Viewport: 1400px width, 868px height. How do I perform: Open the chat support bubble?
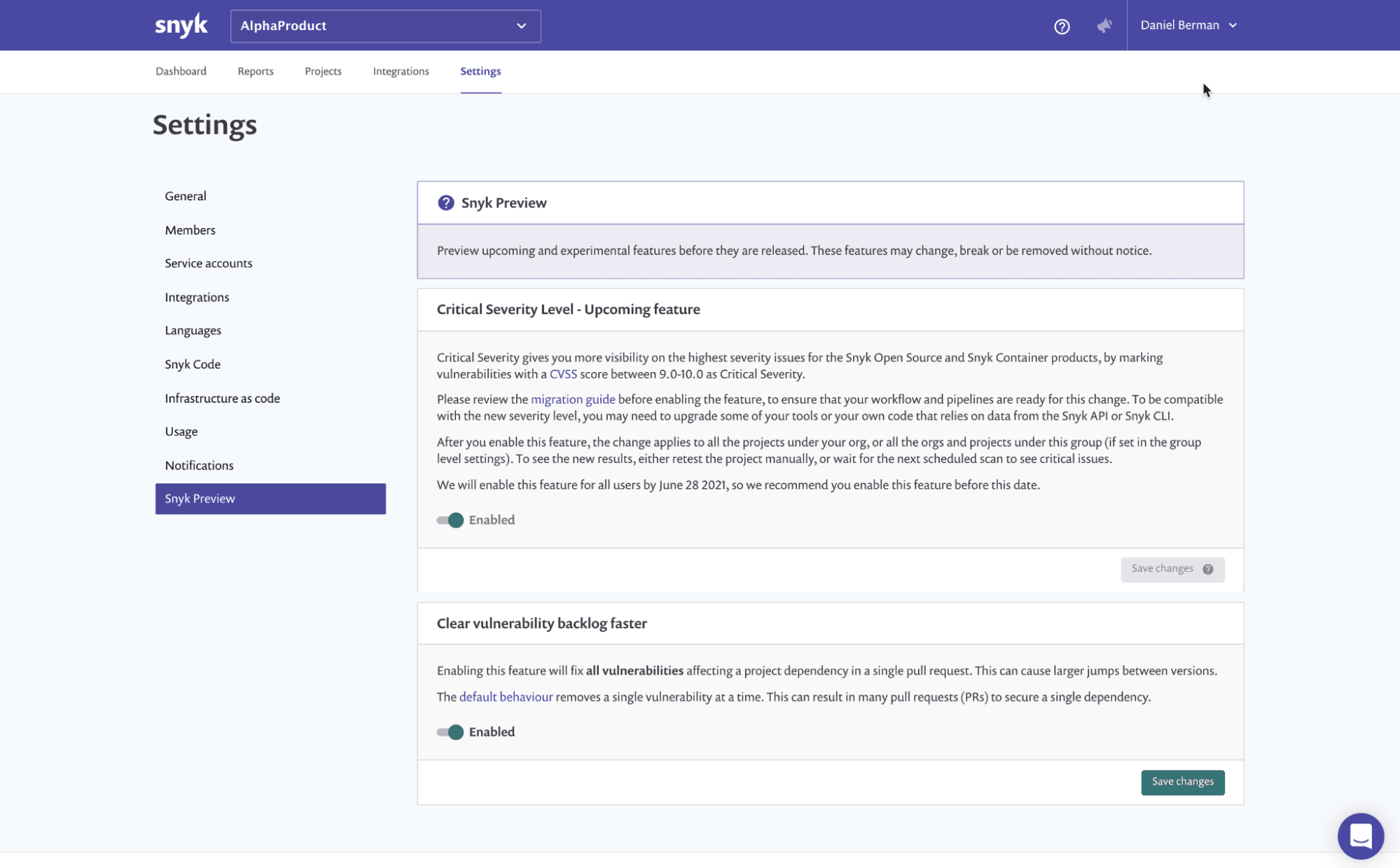click(1360, 836)
